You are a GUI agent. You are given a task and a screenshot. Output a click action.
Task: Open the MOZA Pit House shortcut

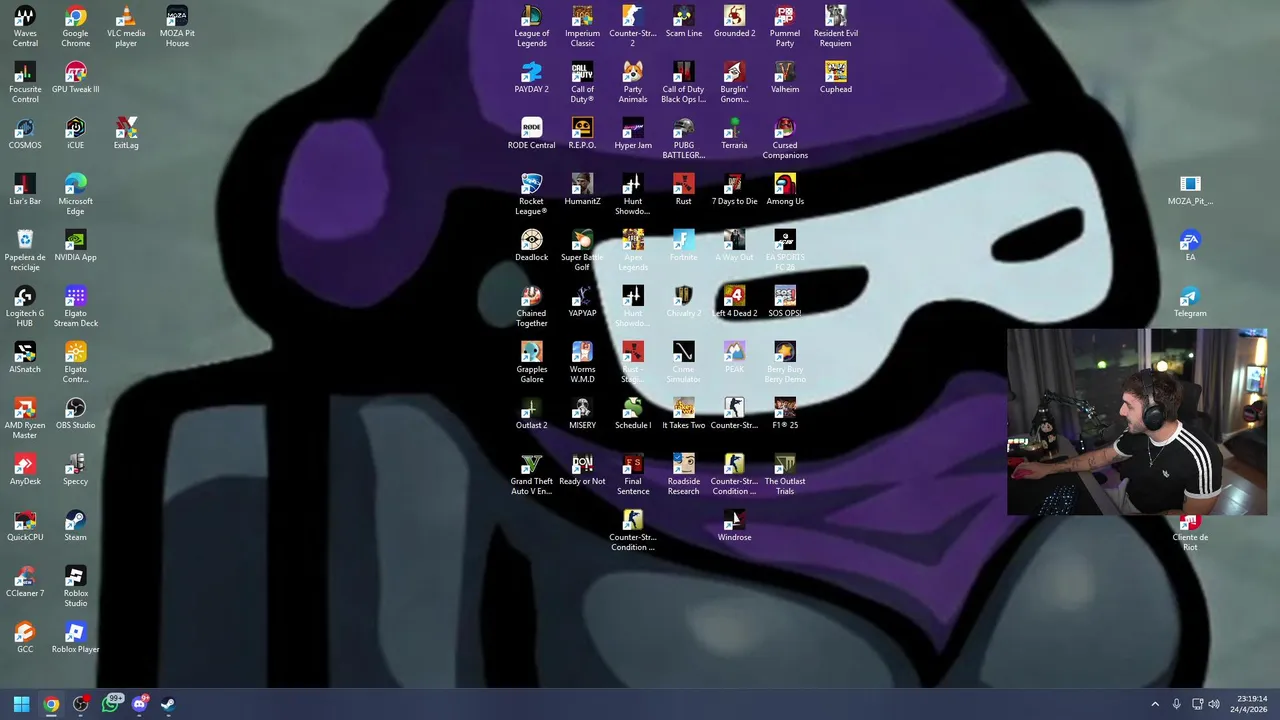177,26
